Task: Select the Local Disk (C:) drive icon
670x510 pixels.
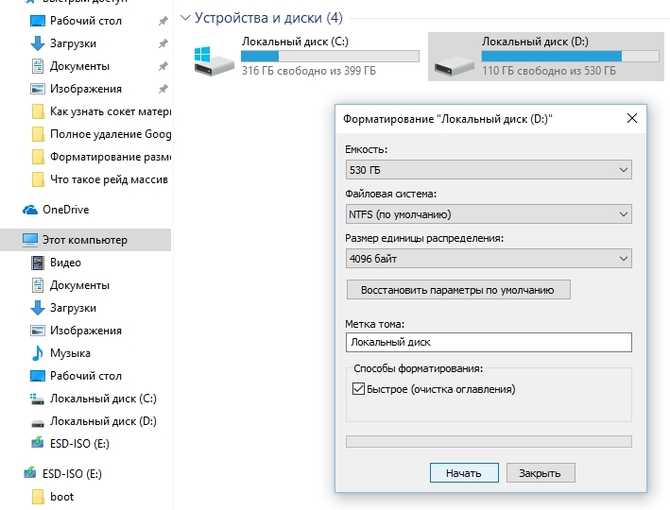Action: [214, 62]
